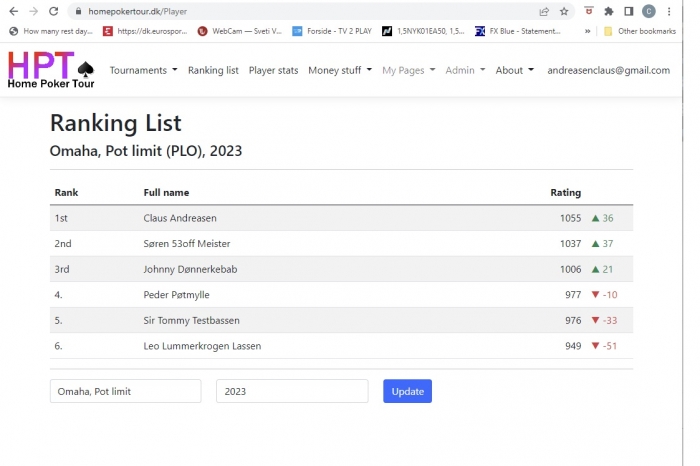The image size is (700, 466).
Task: Open the Player stats page
Action: click(273, 70)
